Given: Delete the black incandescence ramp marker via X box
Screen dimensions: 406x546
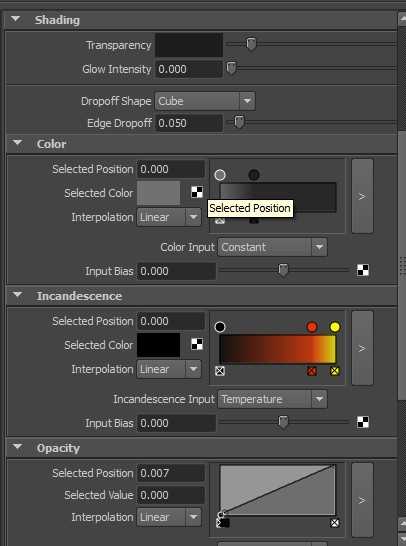Looking at the screenshot, I should (x=220, y=371).
